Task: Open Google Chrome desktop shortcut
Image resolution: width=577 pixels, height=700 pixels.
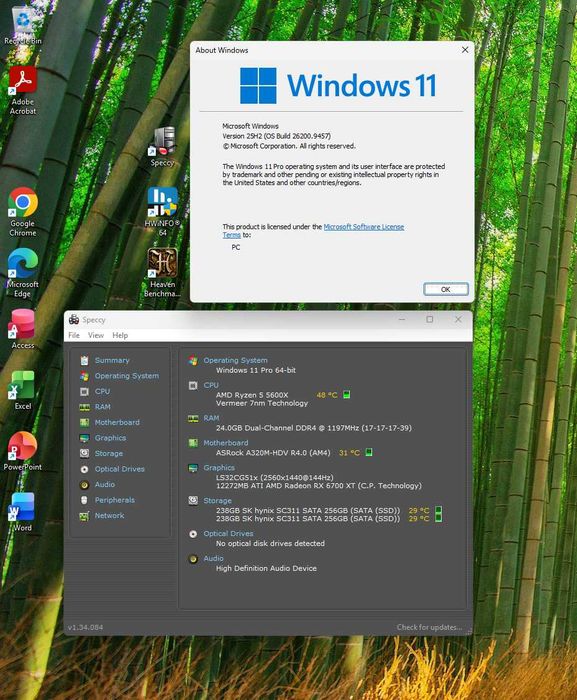Action: pyautogui.click(x=22, y=212)
